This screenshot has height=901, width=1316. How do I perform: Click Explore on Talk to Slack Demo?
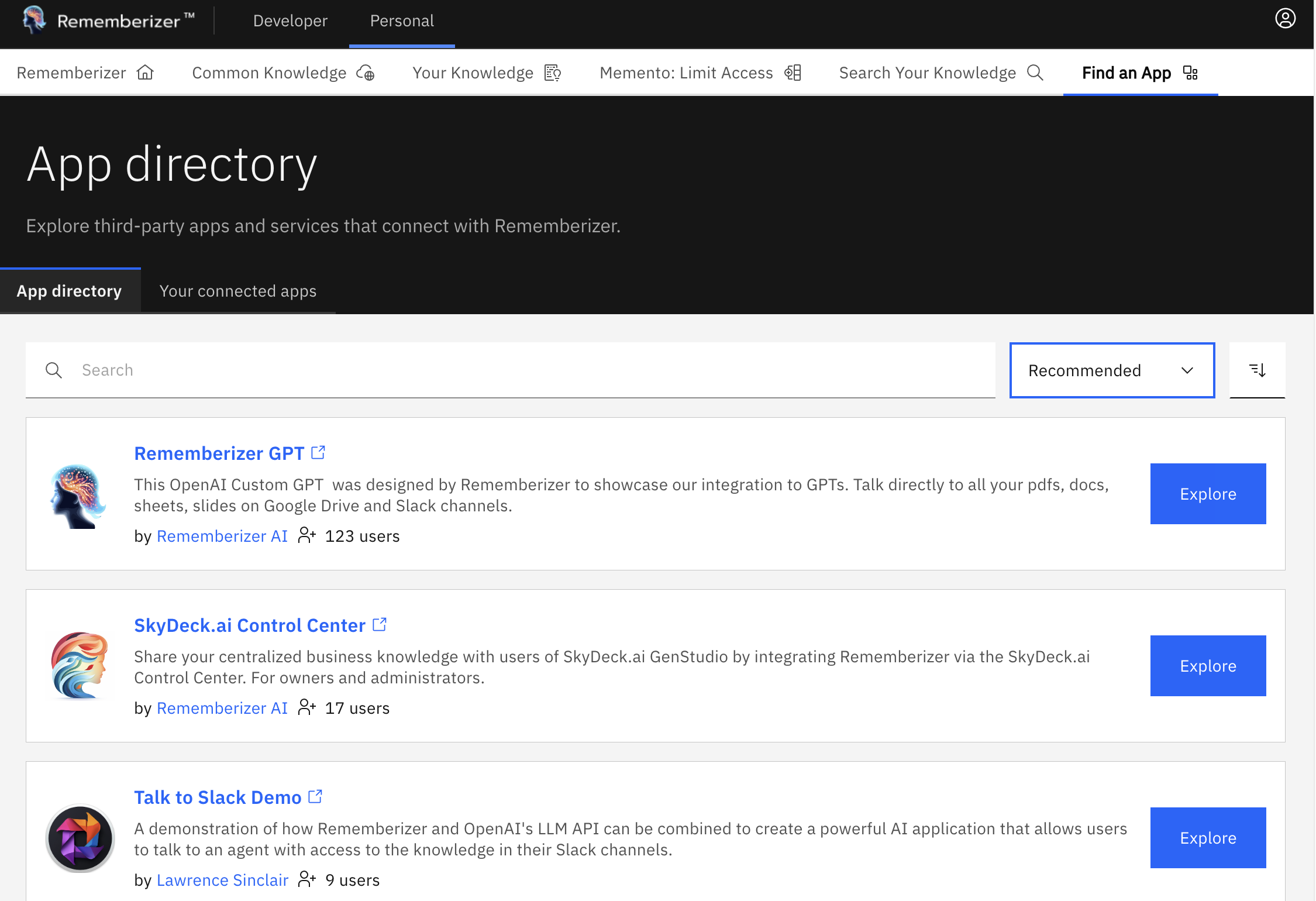[x=1208, y=838]
